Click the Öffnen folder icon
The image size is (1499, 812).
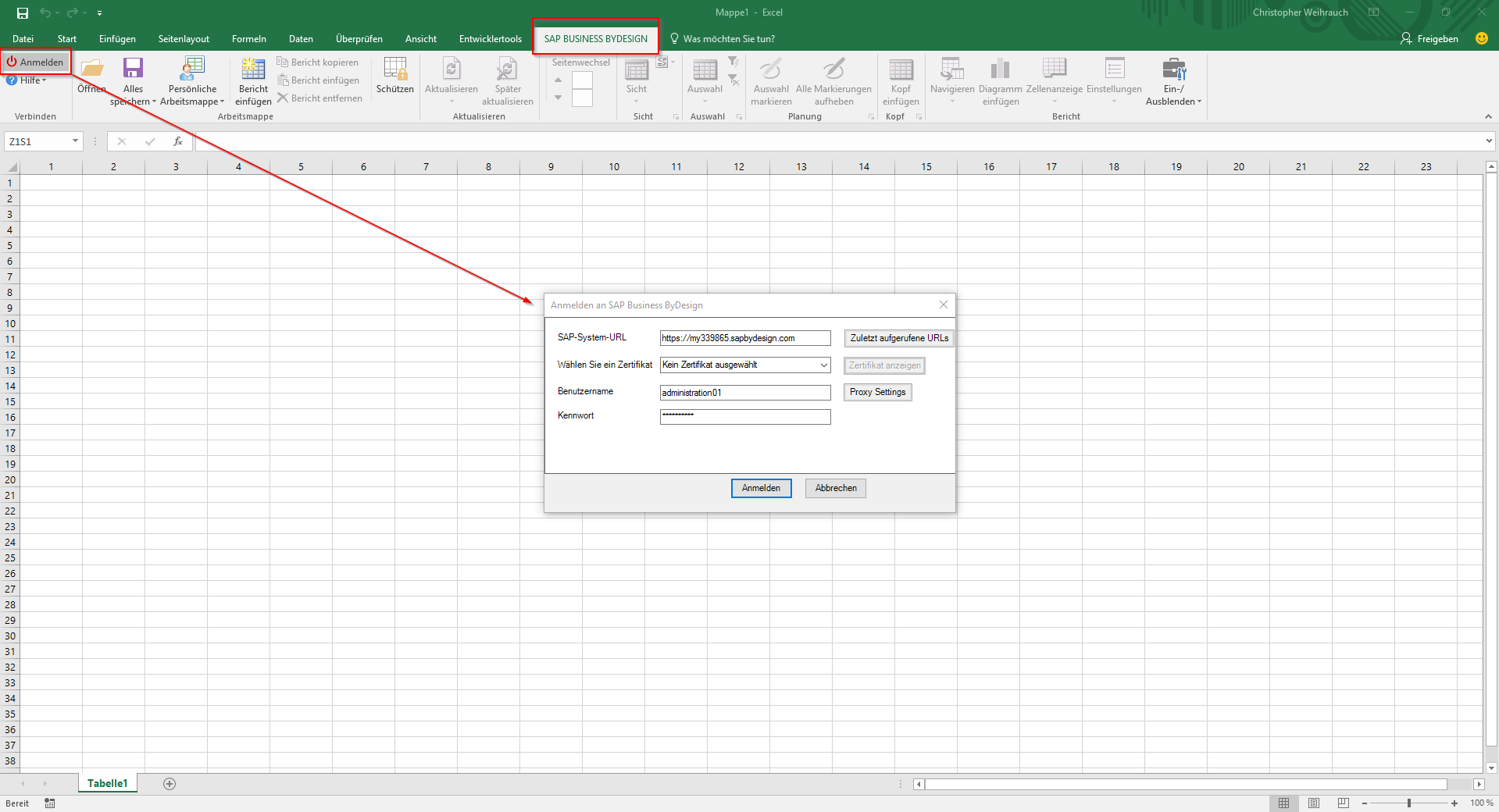coord(92,69)
